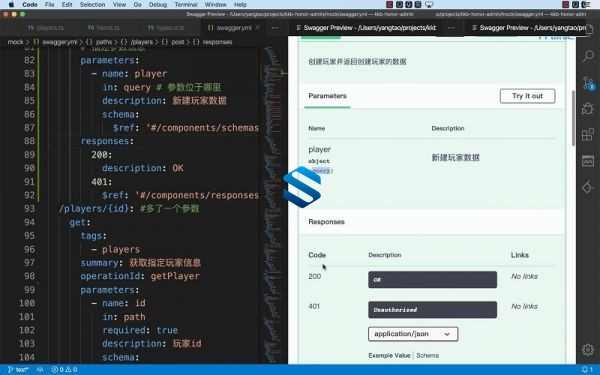Click 'No links' text for the 200 row
The height and width of the screenshot is (375, 600).
click(524, 276)
